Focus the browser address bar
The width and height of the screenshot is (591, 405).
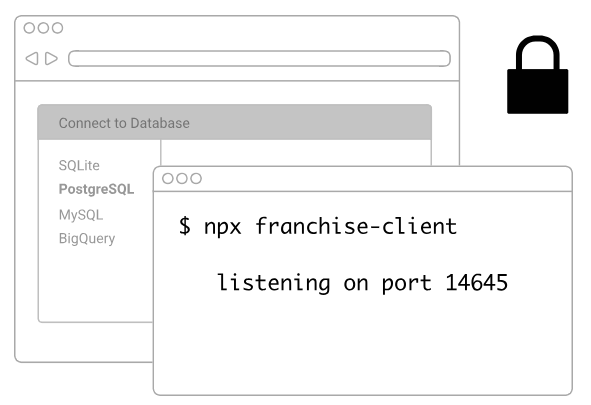(x=259, y=58)
